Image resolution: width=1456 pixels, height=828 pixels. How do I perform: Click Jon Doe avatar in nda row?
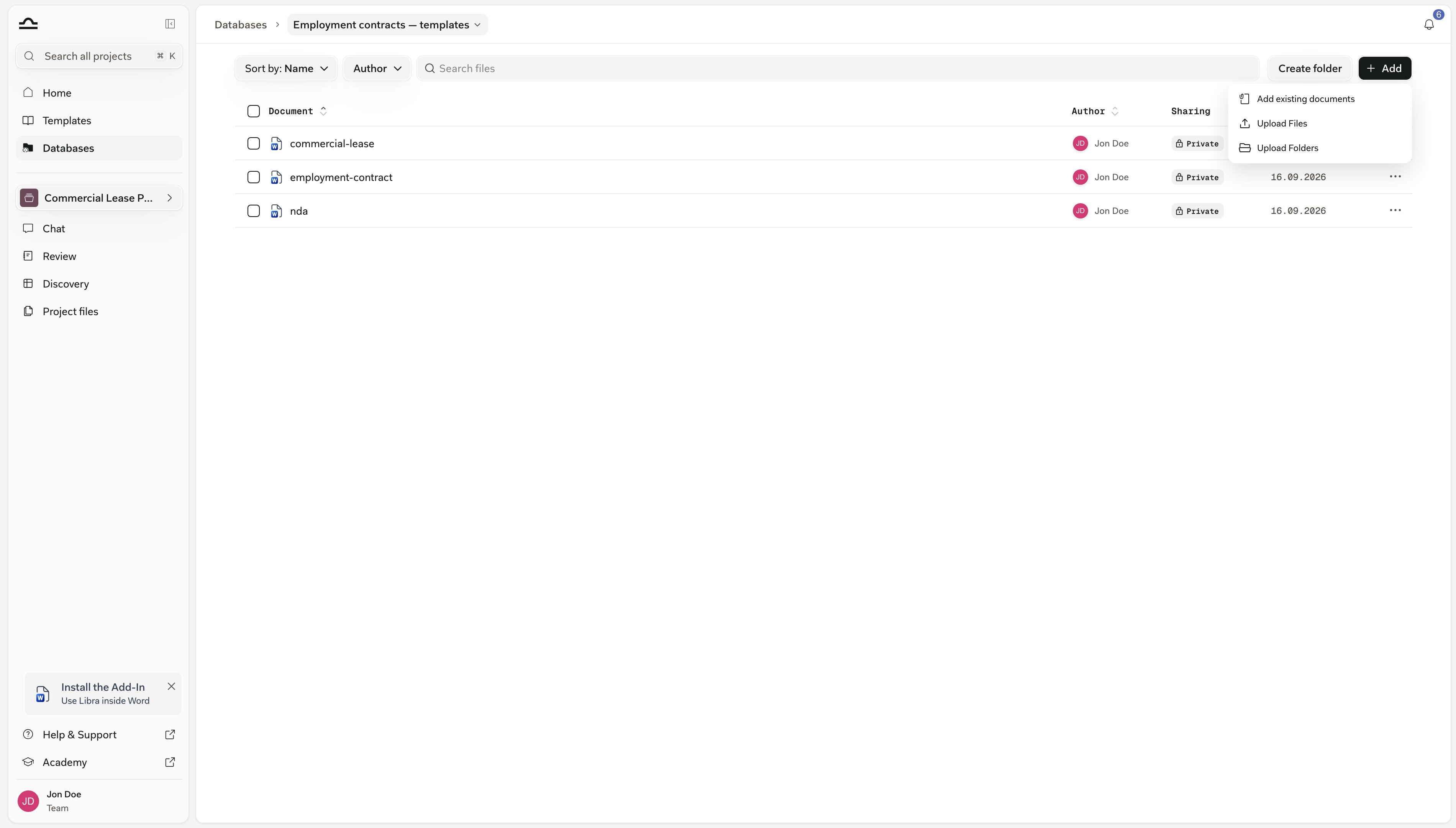coord(1081,211)
